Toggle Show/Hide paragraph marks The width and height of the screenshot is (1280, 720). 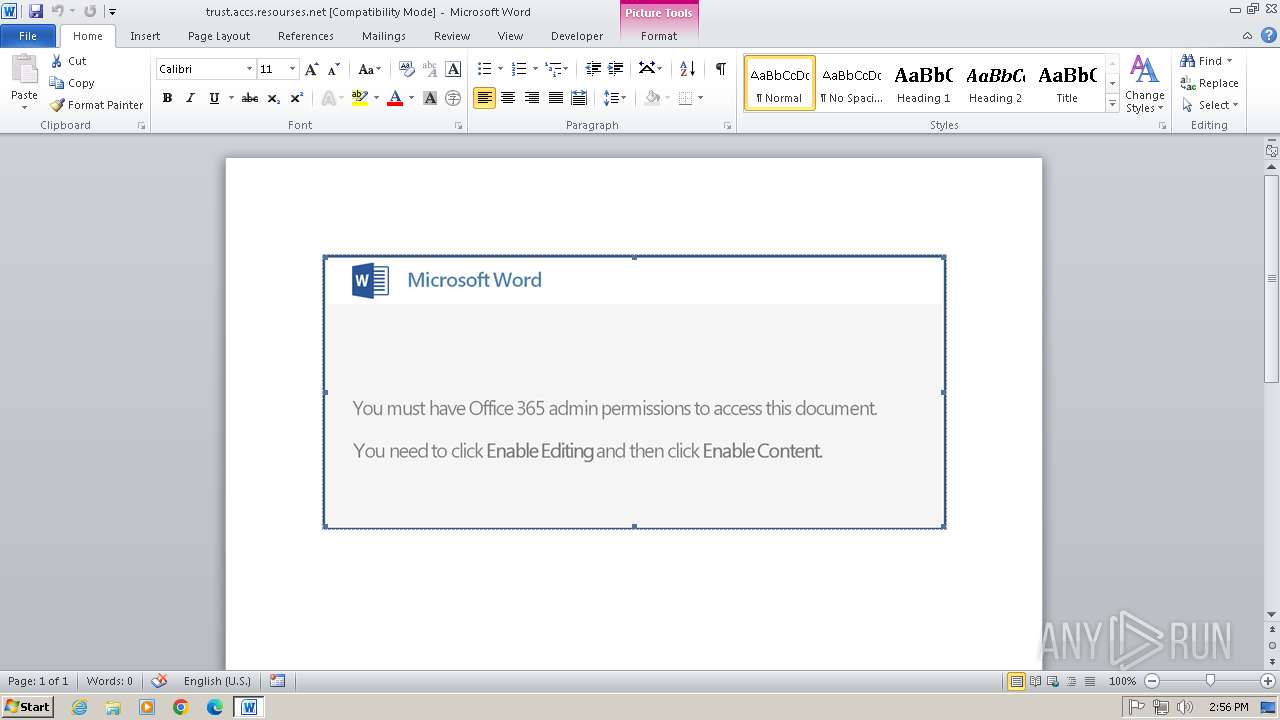click(720, 69)
